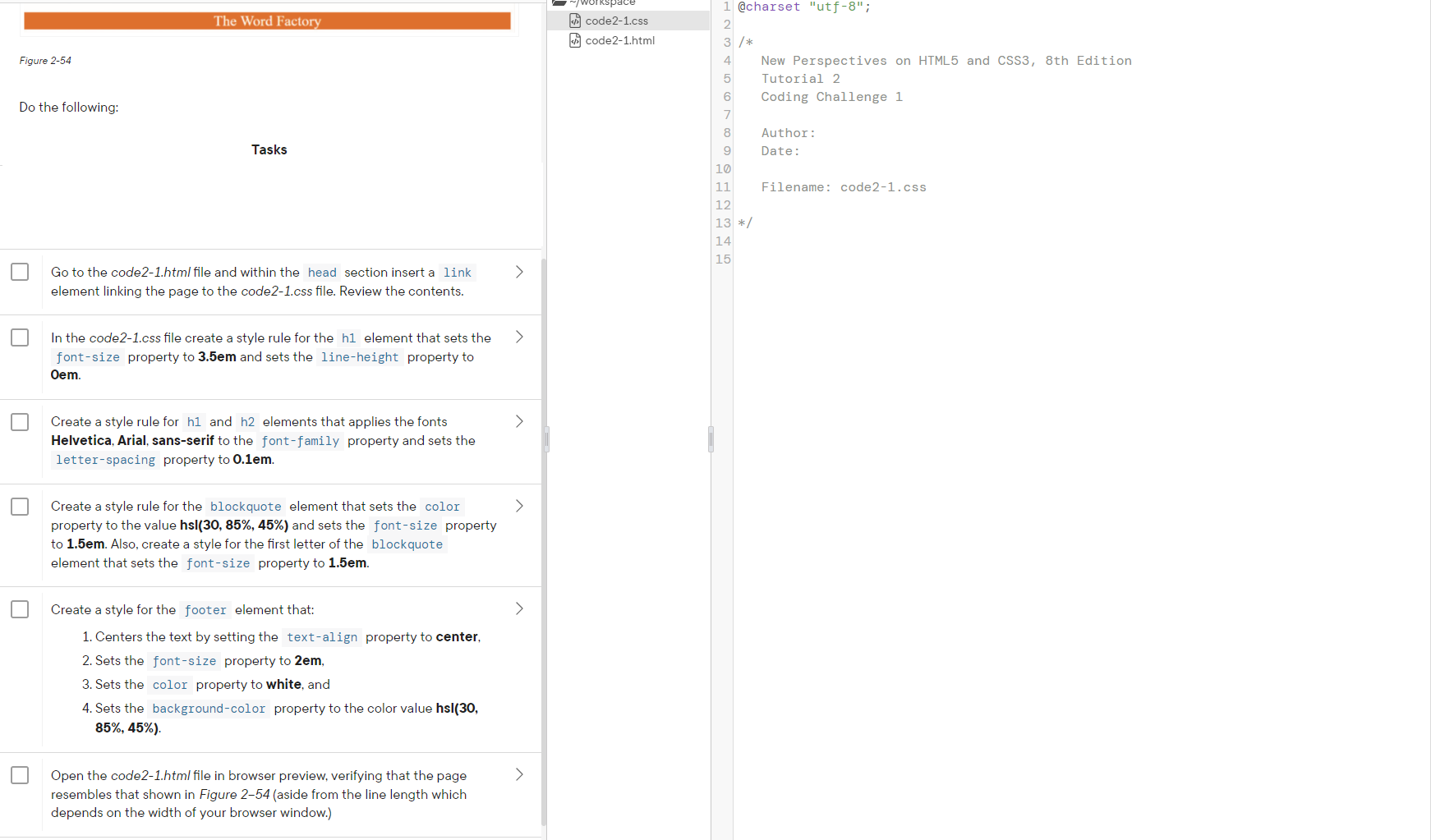This screenshot has height=840, width=1431.
Task: Expand the Helvetica fonts task details
Action: coord(519,420)
